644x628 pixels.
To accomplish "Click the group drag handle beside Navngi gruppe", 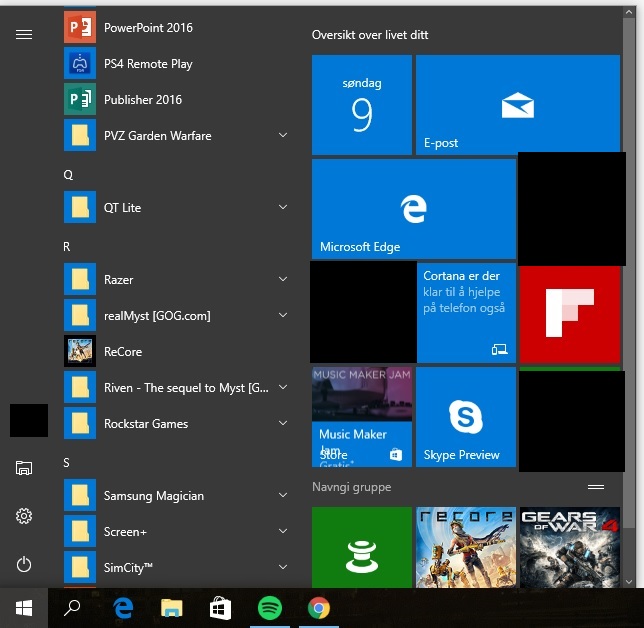I will [x=596, y=487].
